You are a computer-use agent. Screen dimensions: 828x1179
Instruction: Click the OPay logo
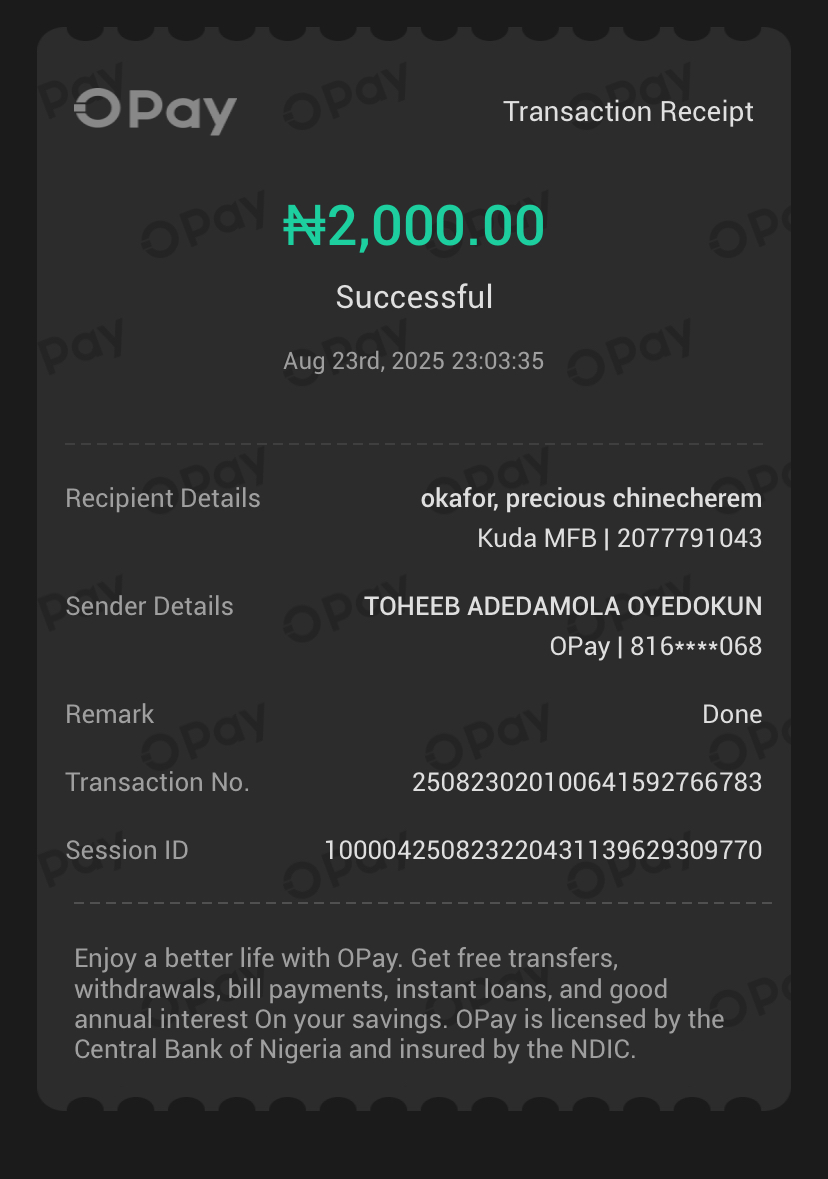point(155,111)
